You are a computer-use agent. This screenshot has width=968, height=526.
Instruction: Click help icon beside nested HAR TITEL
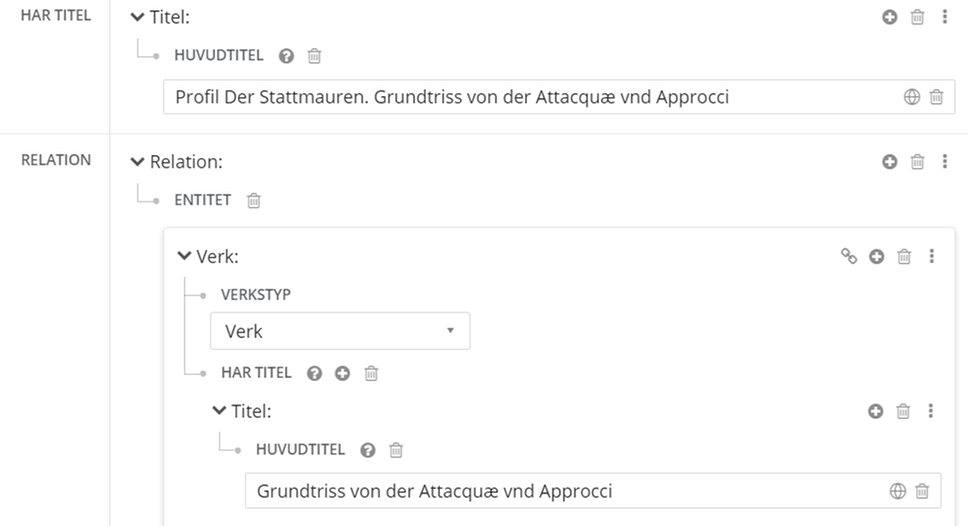pos(315,373)
